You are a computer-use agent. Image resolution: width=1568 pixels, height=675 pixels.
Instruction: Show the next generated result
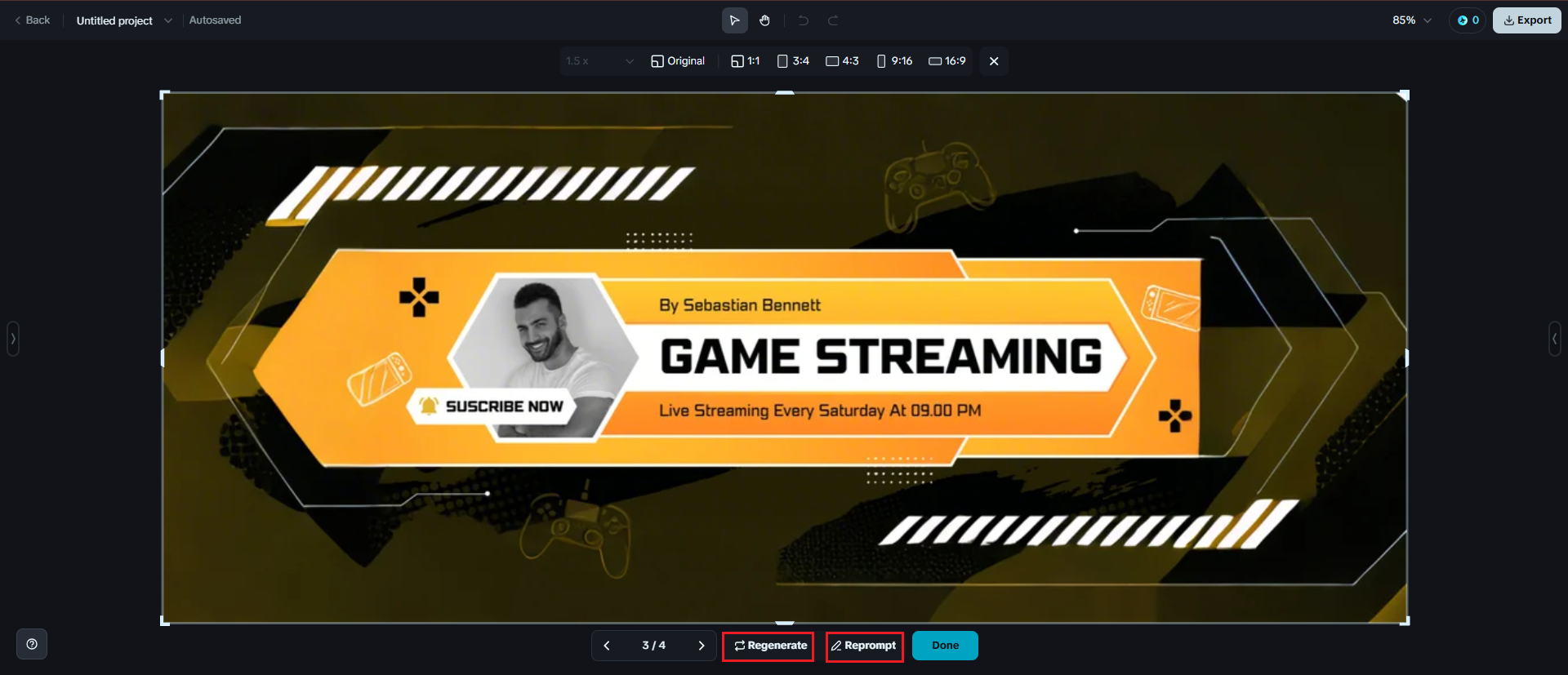point(702,646)
